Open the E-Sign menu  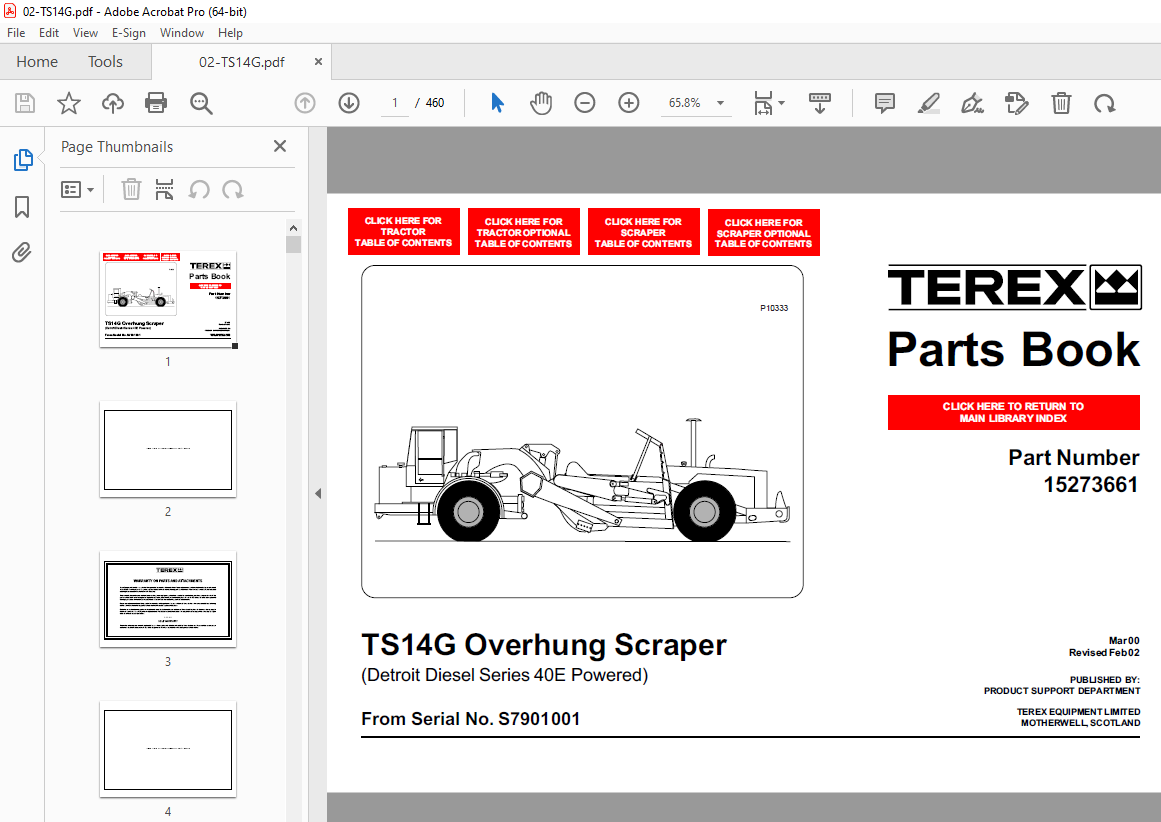pos(129,33)
